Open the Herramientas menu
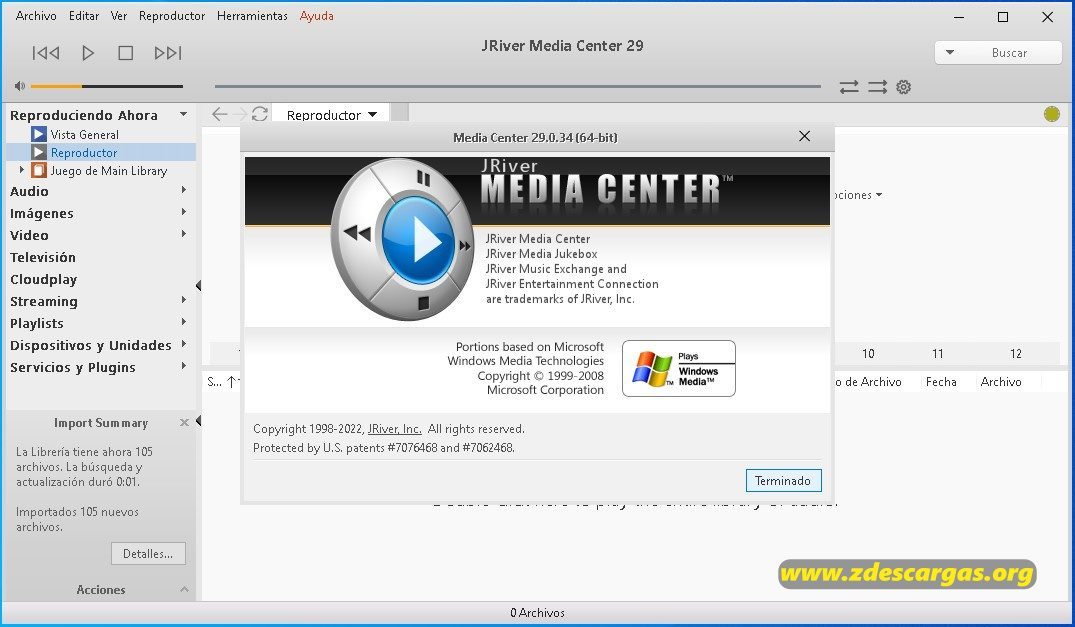The height and width of the screenshot is (627, 1075). tap(252, 16)
